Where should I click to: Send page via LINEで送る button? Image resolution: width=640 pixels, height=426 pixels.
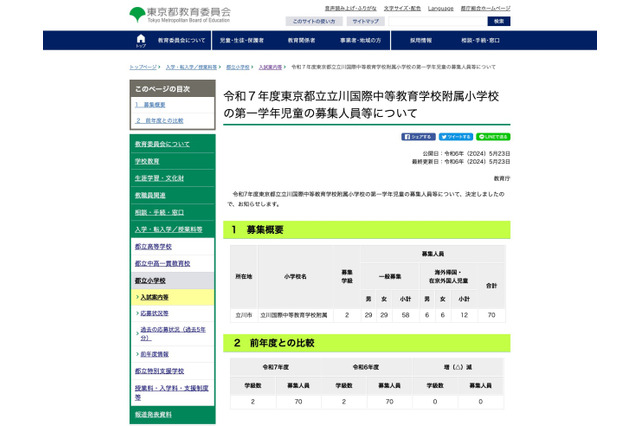click(x=493, y=137)
